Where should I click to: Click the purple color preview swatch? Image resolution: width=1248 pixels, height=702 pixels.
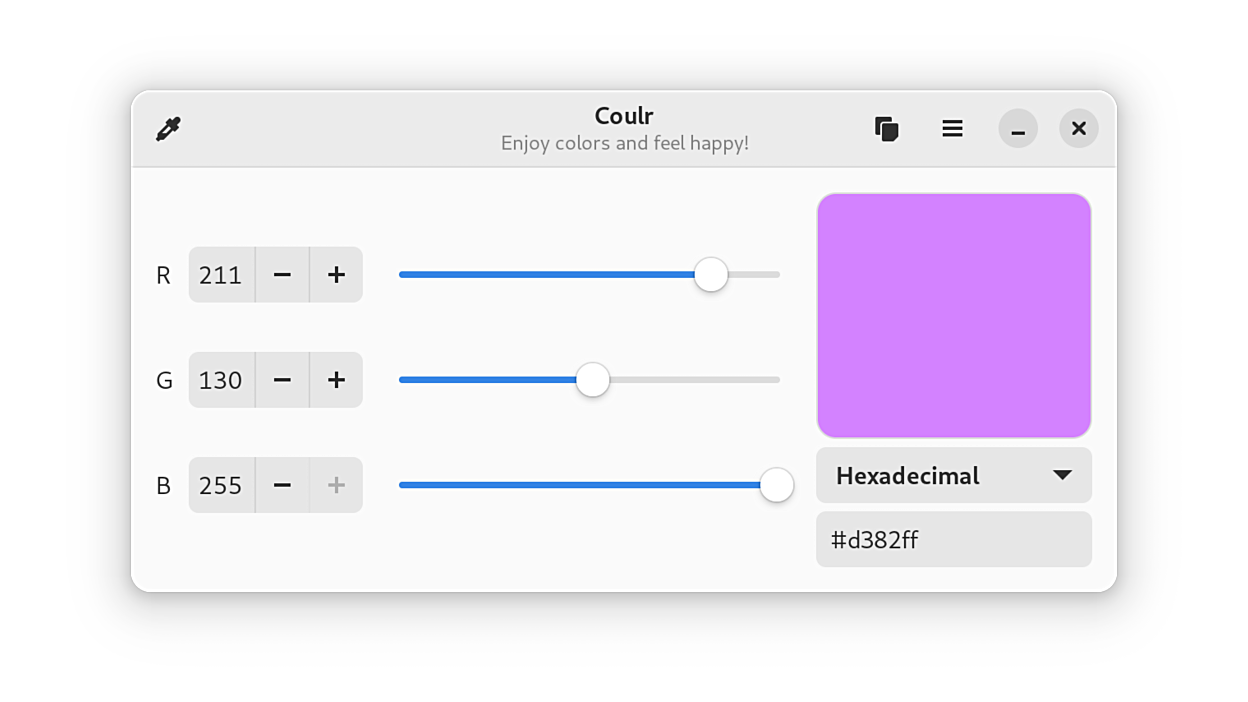[953, 315]
